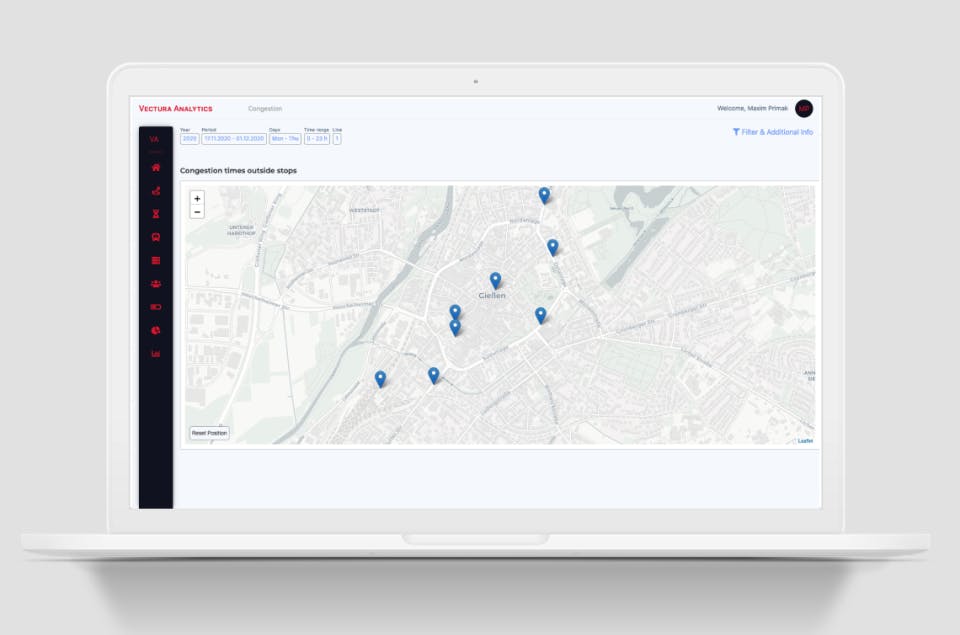960x635 pixels.
Task: Open the Year filter set to 2020
Action: click(x=190, y=139)
